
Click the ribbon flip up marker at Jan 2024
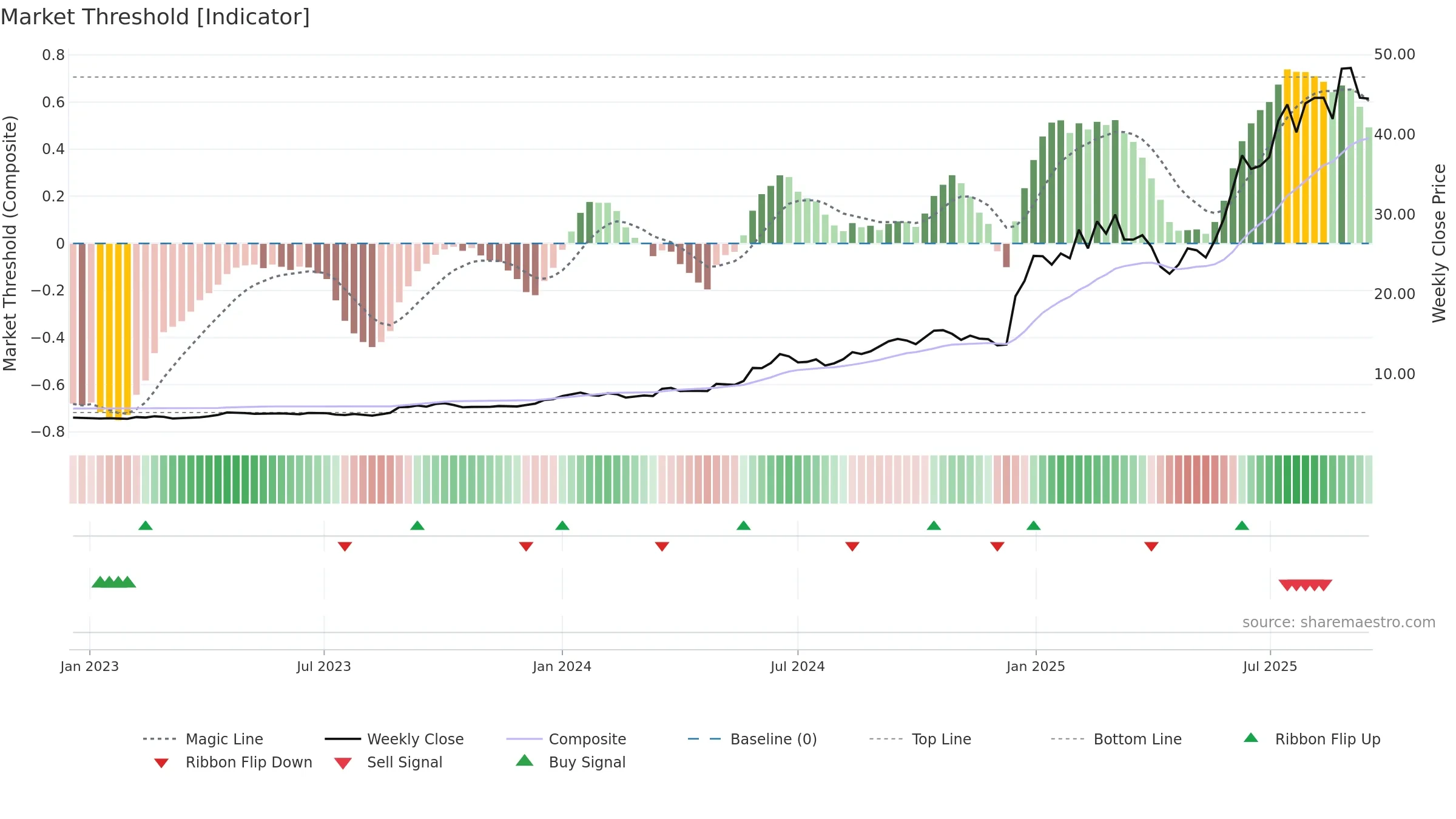point(562,525)
